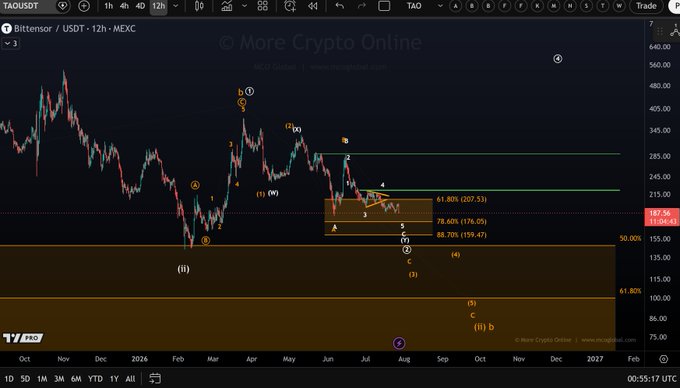Open chart settings gear icon
This screenshot has height=388, width=680.
coord(664,359)
